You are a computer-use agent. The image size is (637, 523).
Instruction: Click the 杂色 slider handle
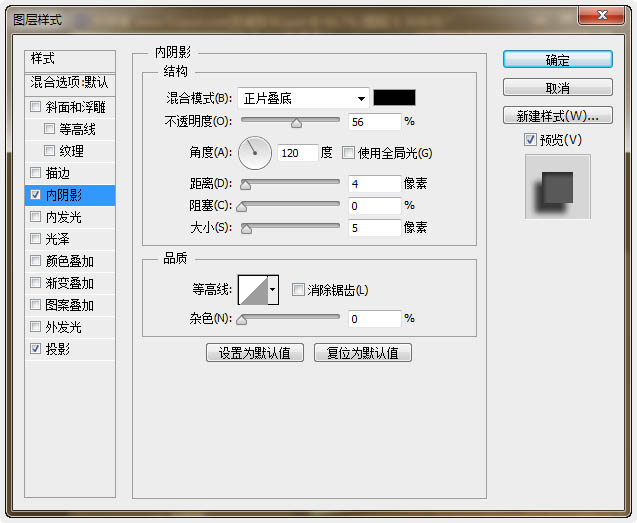[x=242, y=320]
